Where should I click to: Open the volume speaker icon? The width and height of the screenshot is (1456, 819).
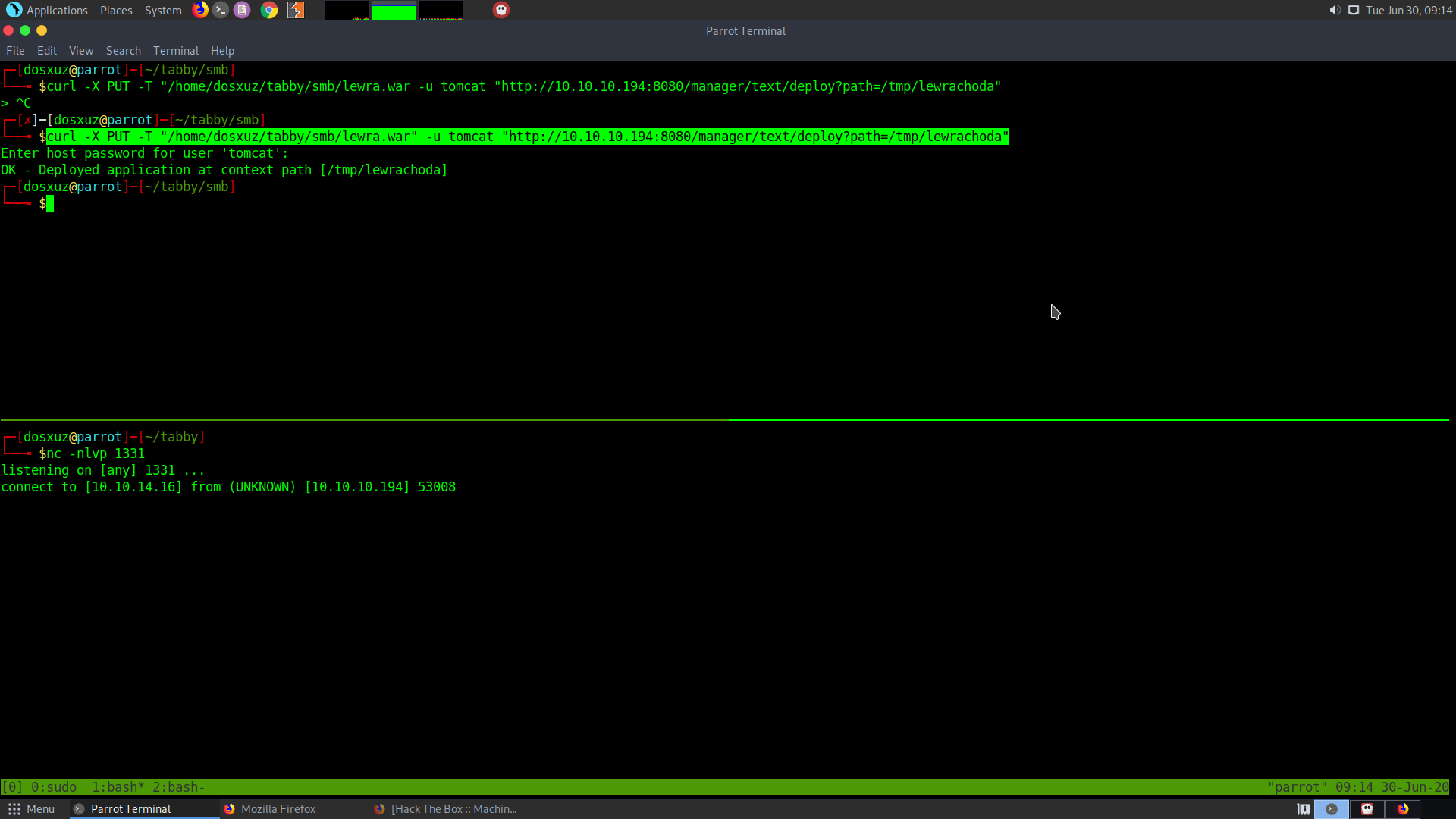tap(1335, 10)
